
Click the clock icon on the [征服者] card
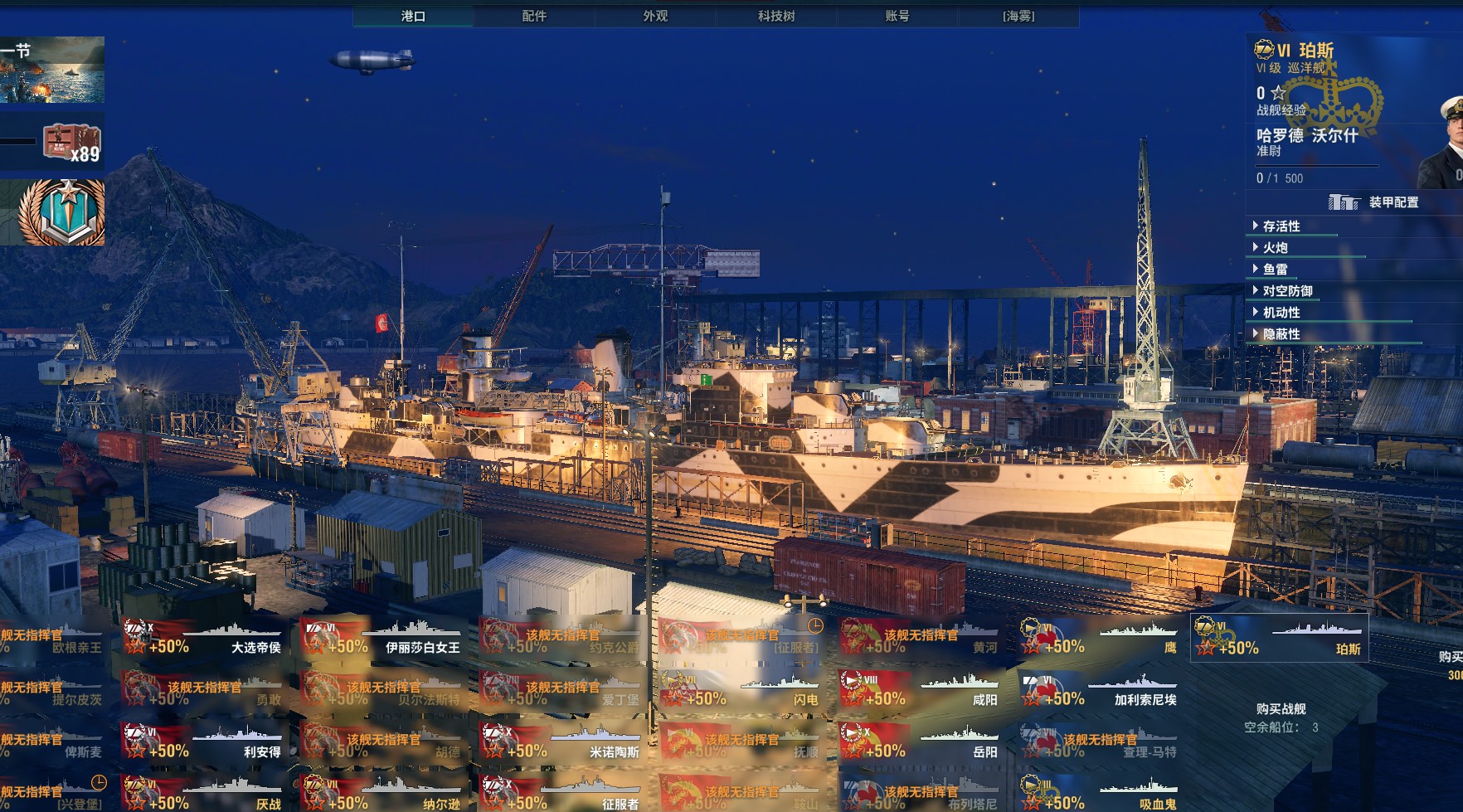815,626
